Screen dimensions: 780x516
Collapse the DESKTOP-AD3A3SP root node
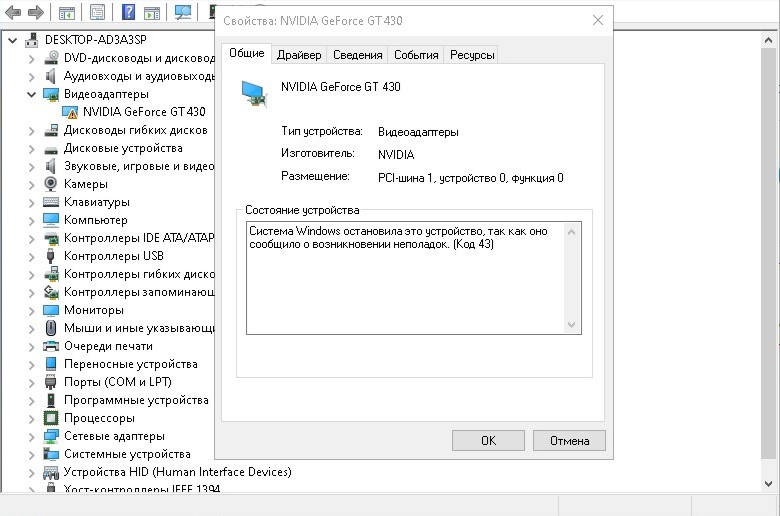click(12, 40)
